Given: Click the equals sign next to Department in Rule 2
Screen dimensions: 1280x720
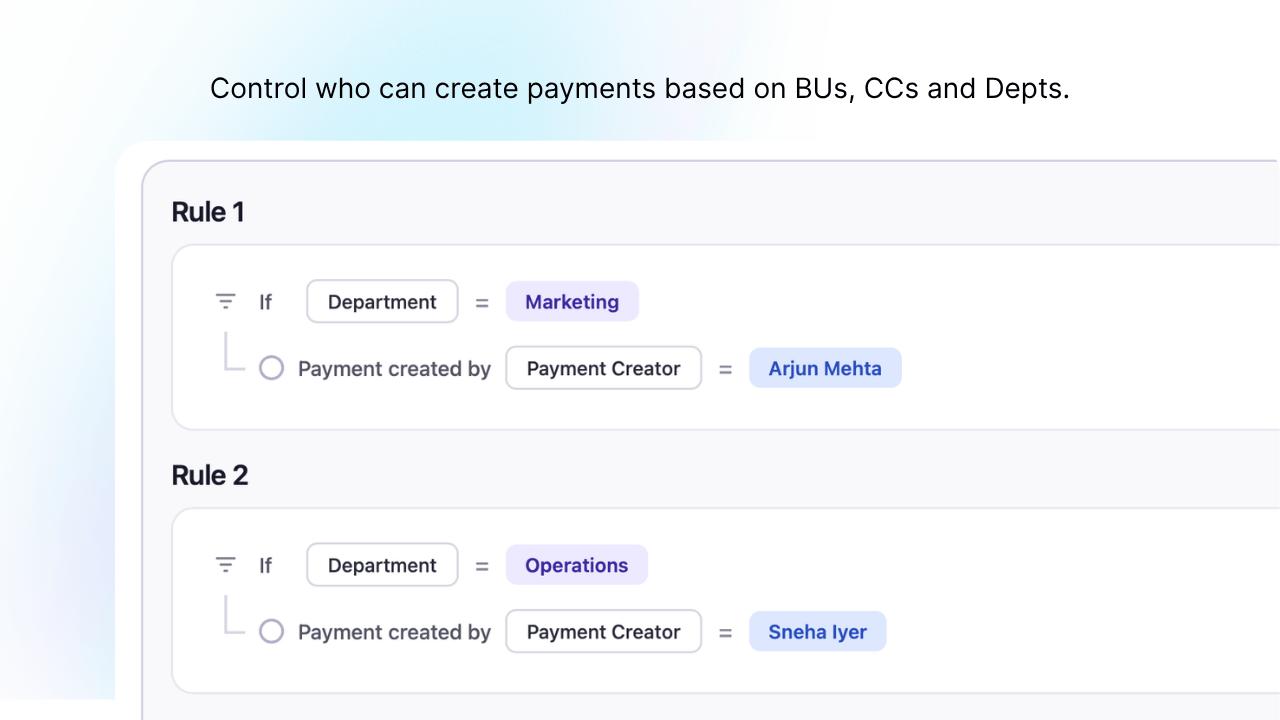Looking at the screenshot, I should pyautogui.click(x=482, y=564).
